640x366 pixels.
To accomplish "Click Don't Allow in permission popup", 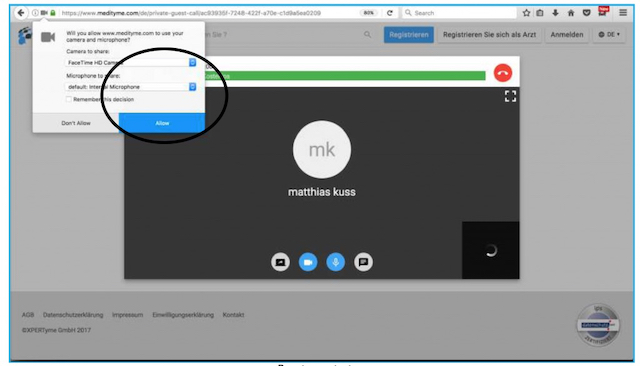I will [x=76, y=123].
